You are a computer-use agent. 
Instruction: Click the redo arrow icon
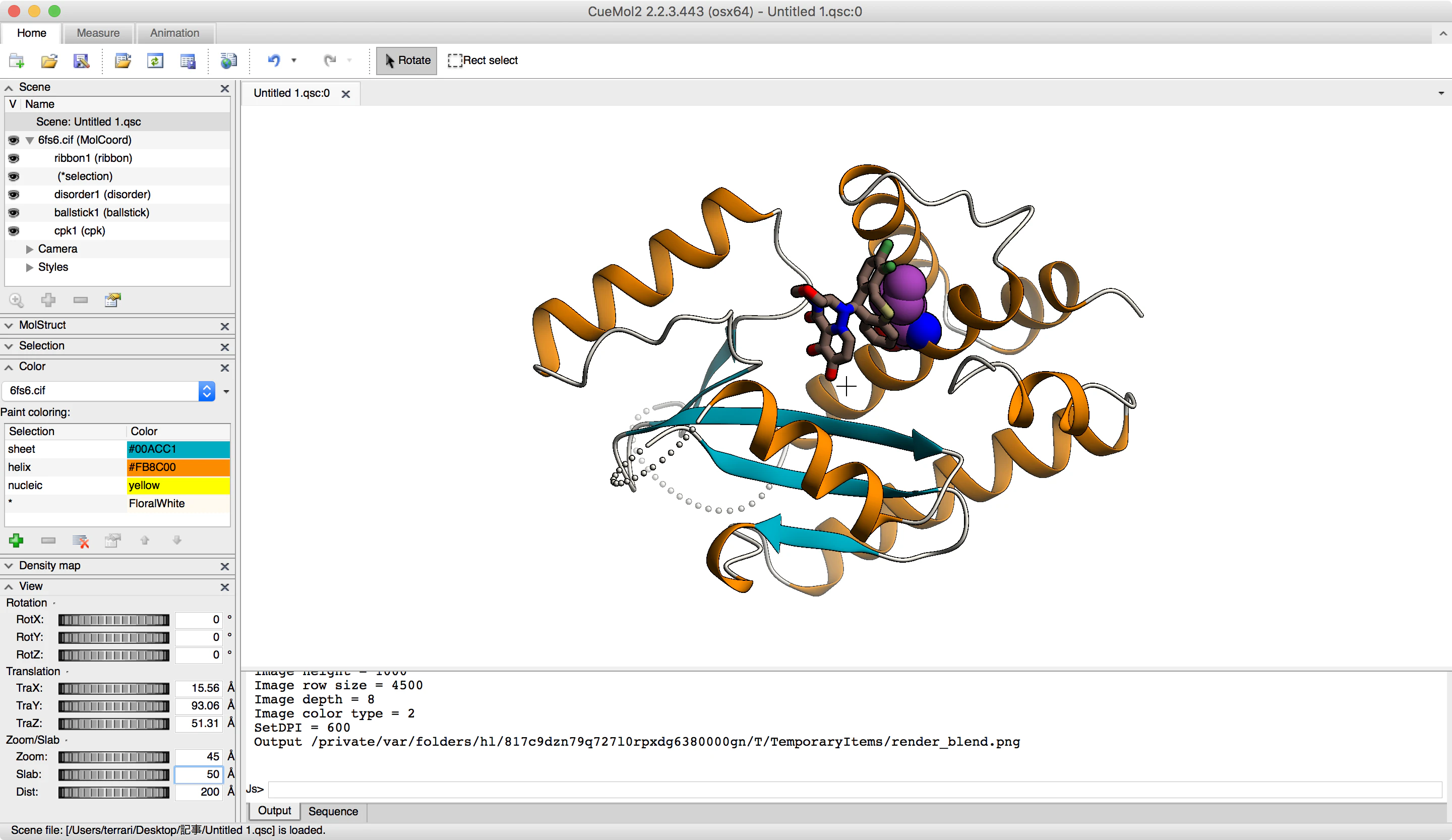(x=330, y=60)
